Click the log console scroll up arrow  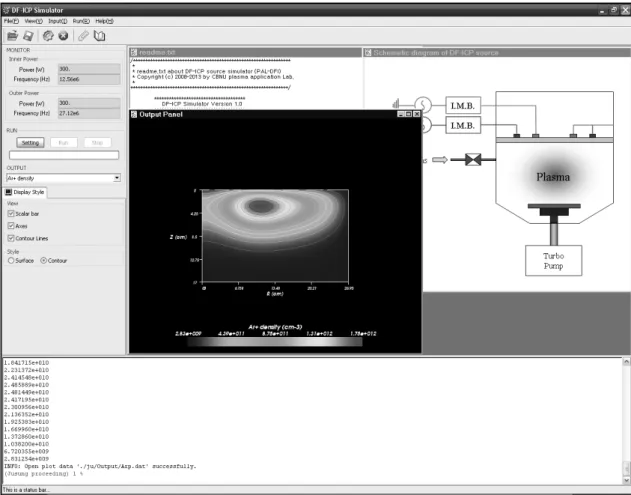click(626, 362)
